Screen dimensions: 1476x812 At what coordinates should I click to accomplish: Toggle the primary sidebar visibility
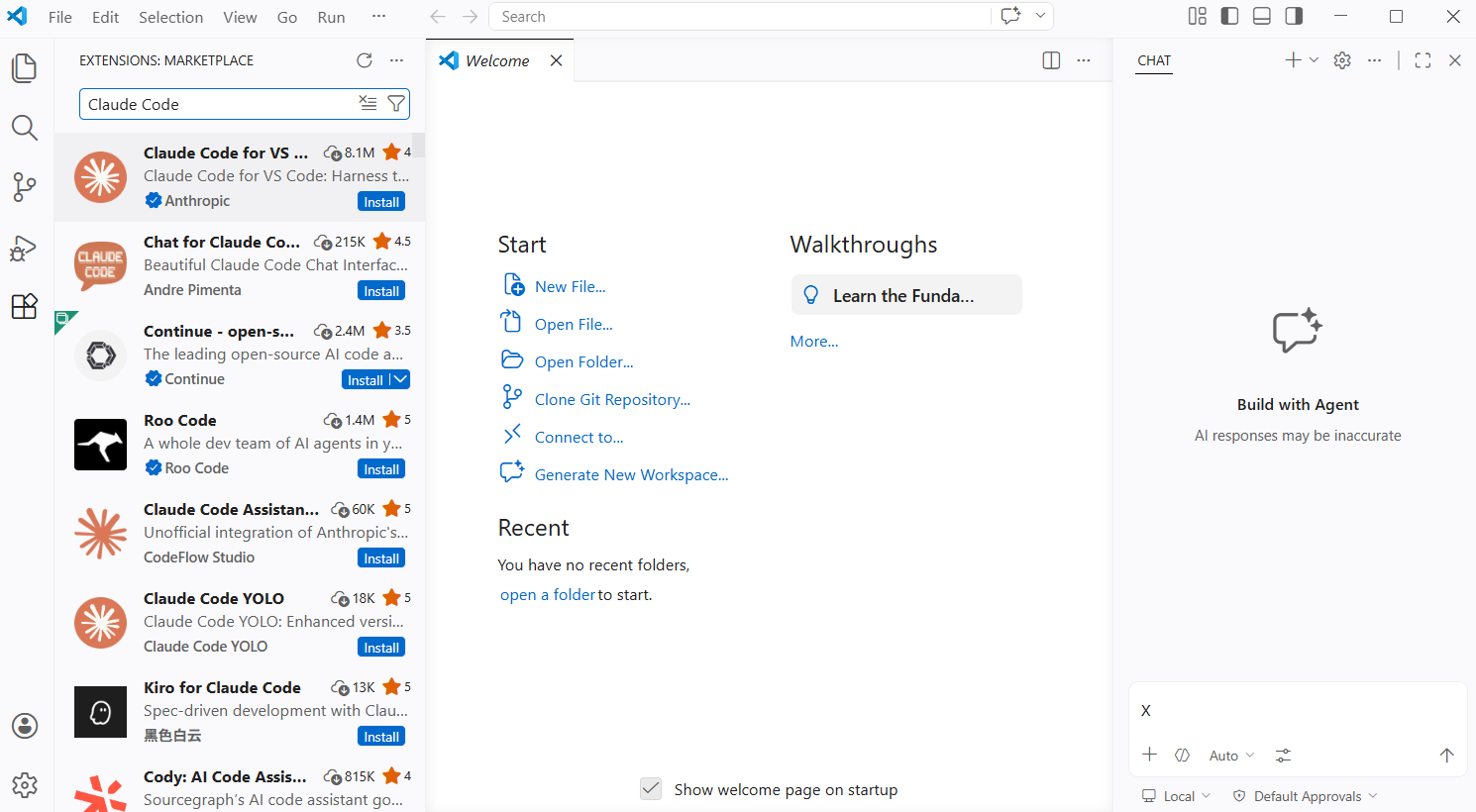coord(1229,16)
